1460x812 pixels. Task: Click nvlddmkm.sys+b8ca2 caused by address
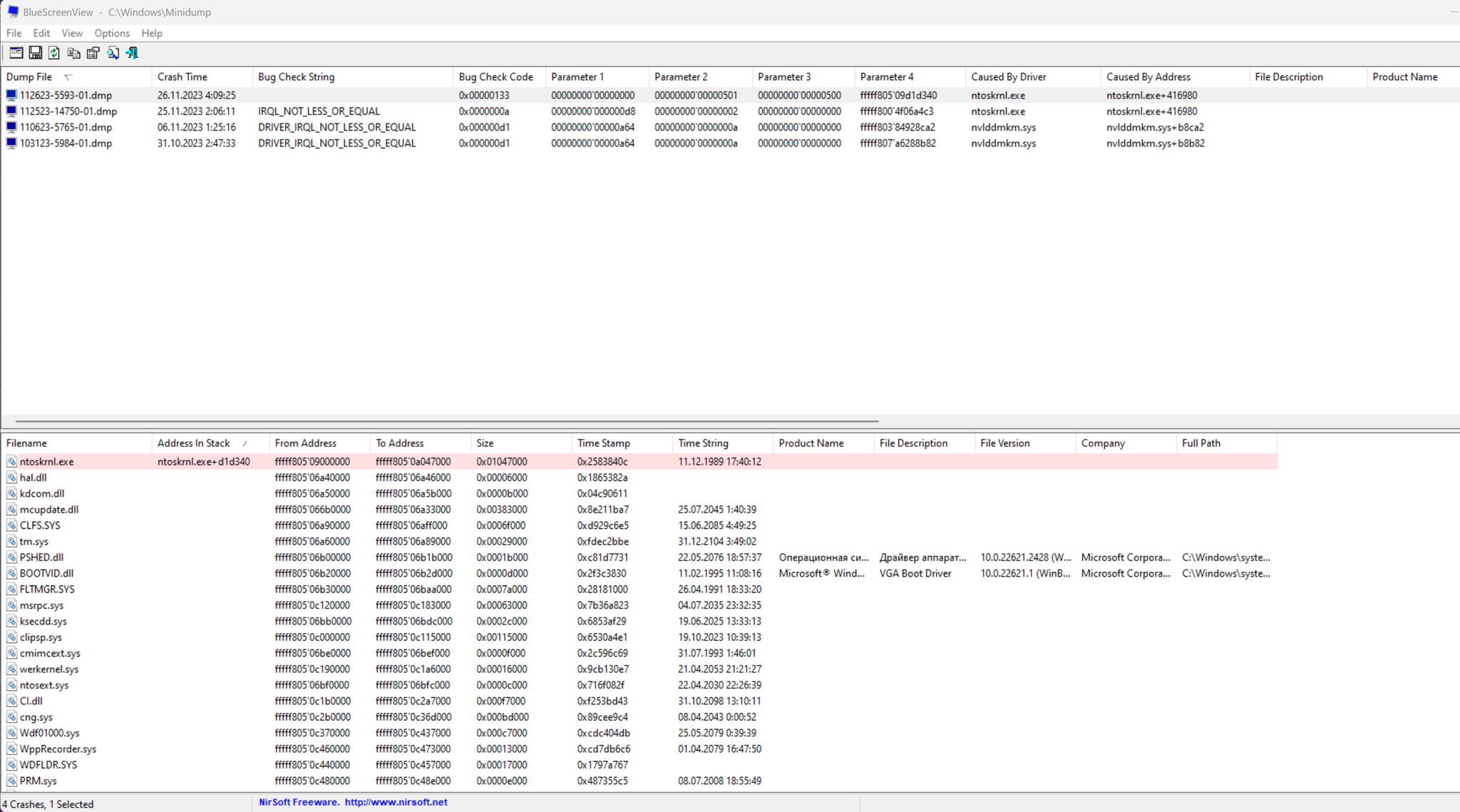tap(1155, 127)
